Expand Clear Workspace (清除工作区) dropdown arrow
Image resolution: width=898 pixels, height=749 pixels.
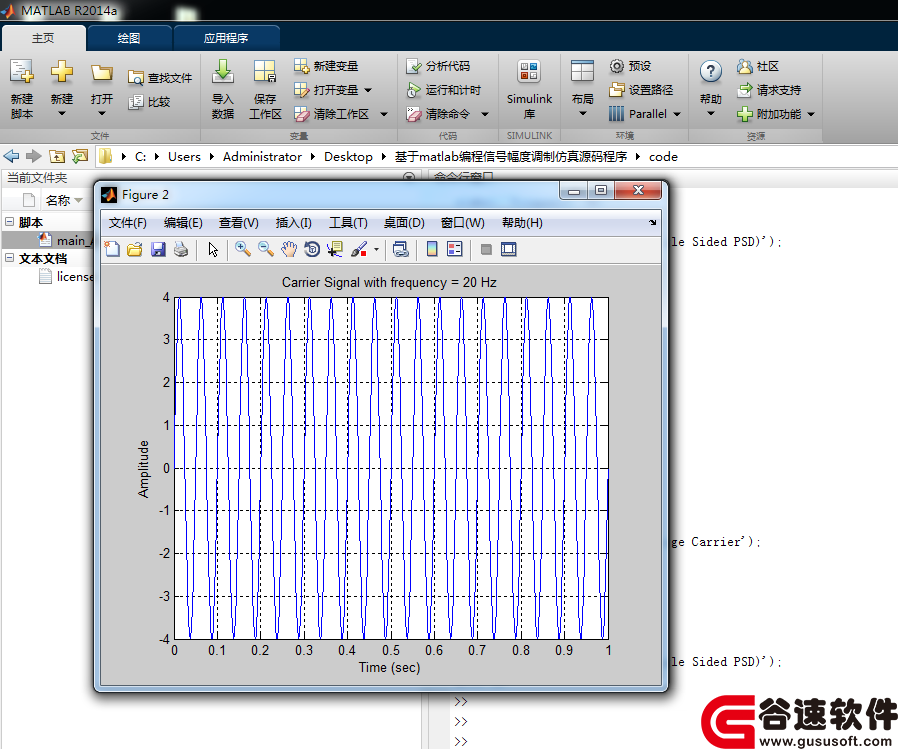383,114
